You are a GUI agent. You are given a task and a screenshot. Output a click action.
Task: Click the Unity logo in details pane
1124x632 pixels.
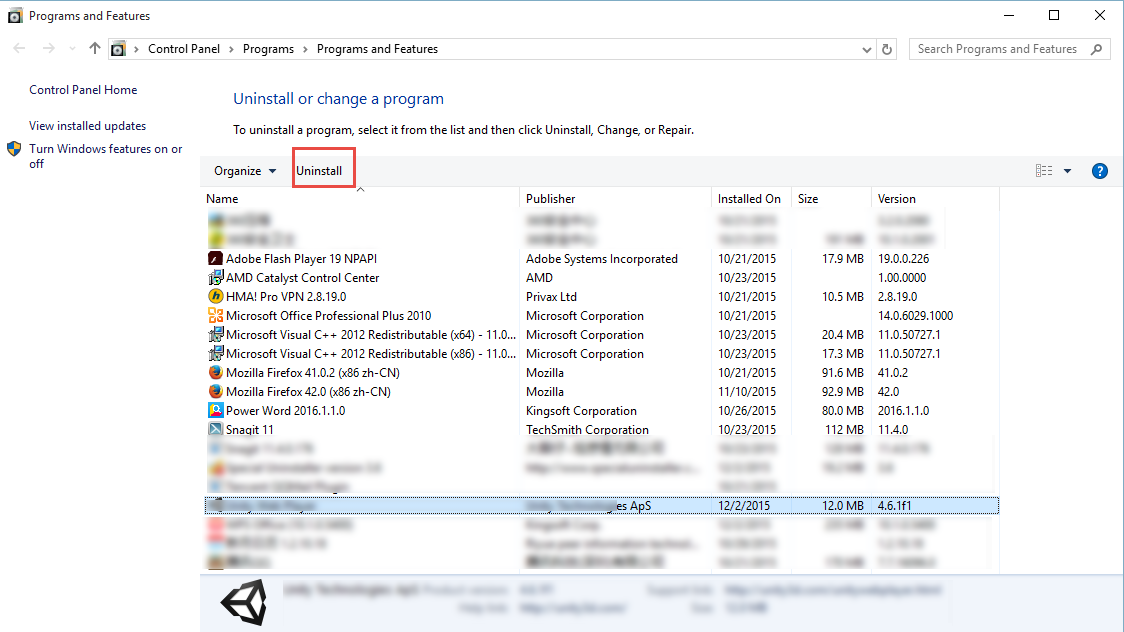[x=244, y=602]
